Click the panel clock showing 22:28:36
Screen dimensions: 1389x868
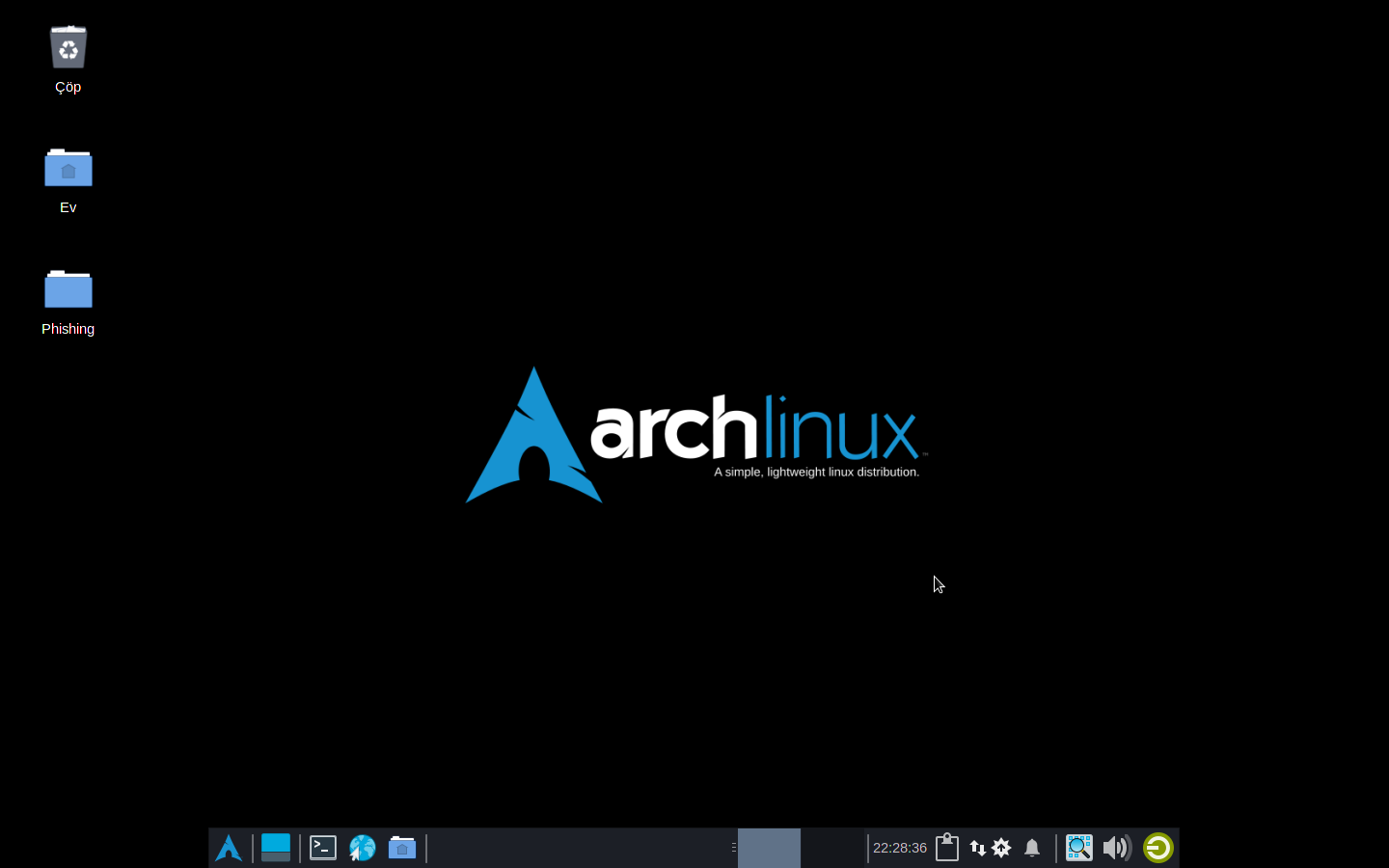pyautogui.click(x=900, y=848)
